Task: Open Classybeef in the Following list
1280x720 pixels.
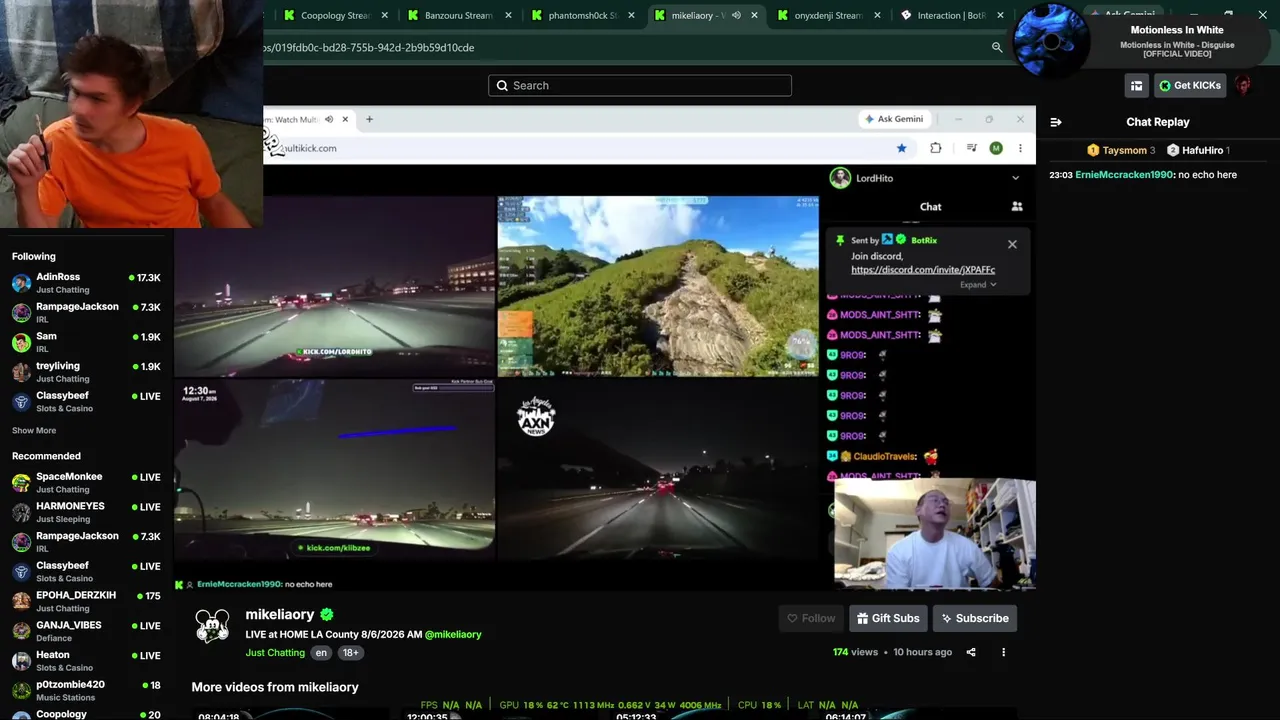Action: [87, 401]
